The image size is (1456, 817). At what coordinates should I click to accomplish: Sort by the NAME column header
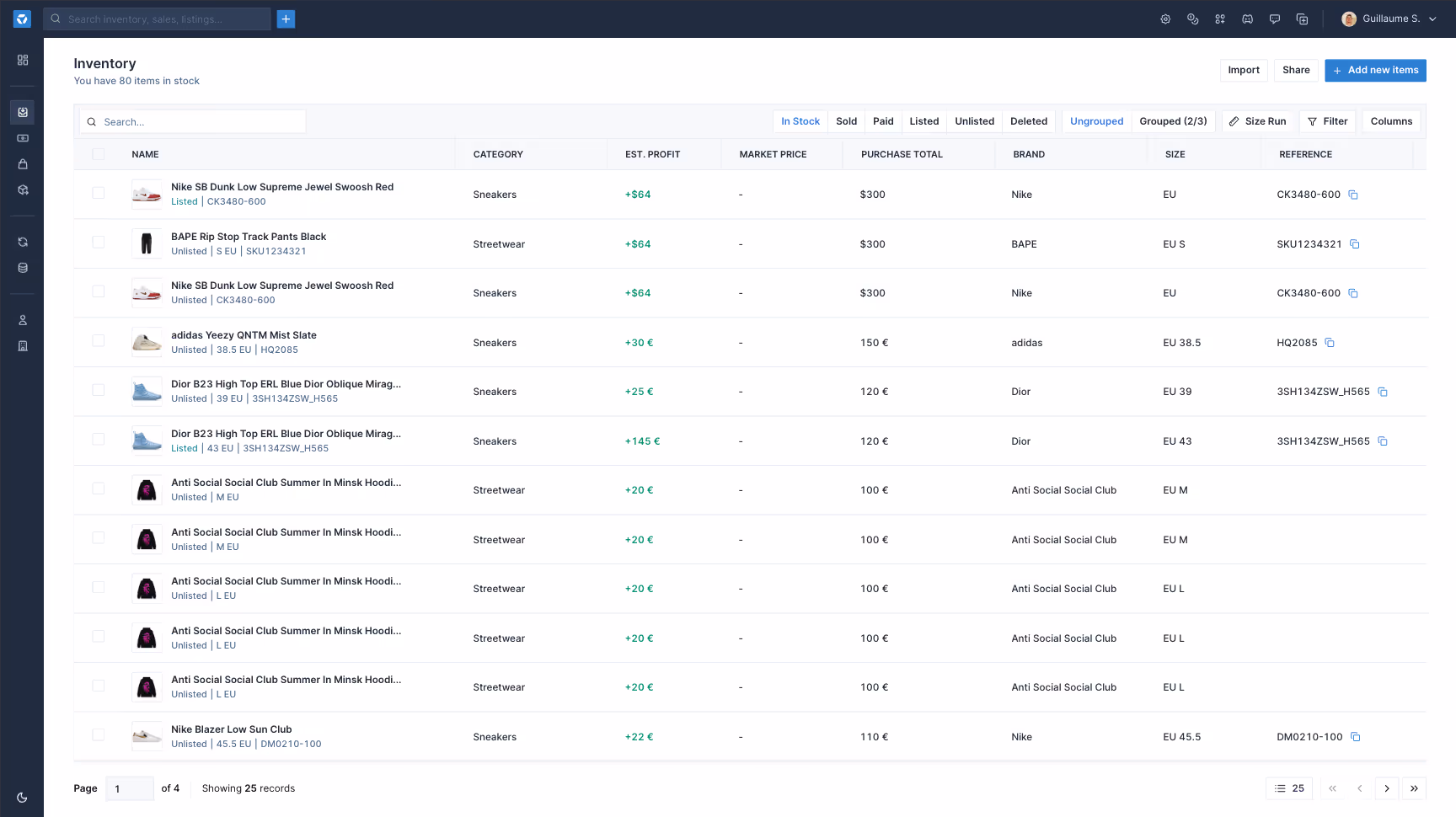(145, 154)
